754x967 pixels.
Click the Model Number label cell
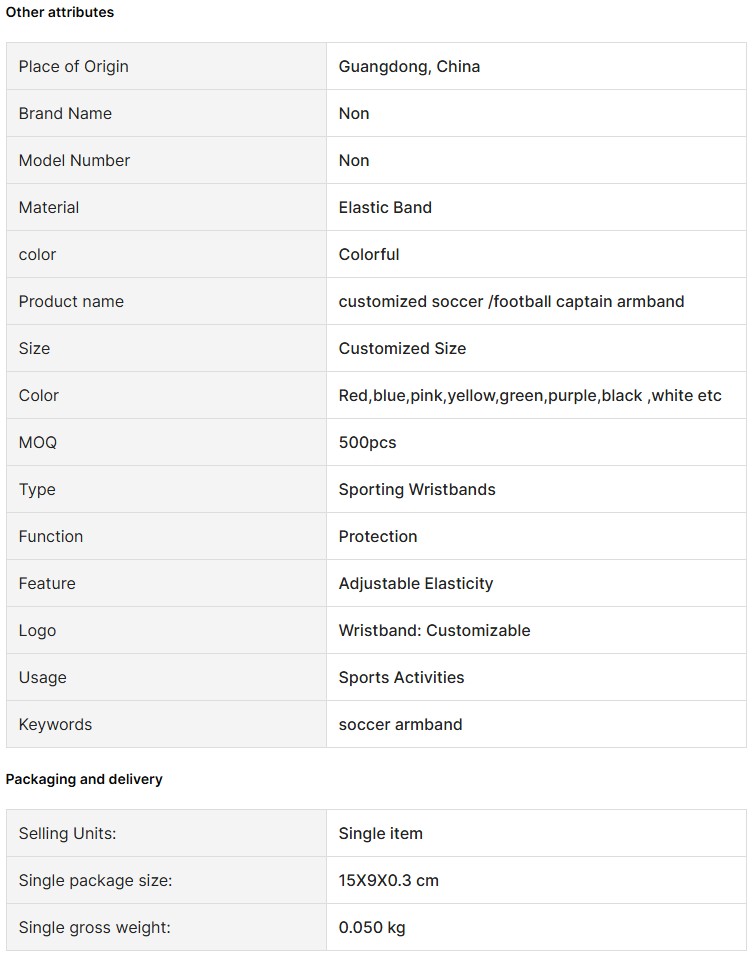tap(166, 160)
